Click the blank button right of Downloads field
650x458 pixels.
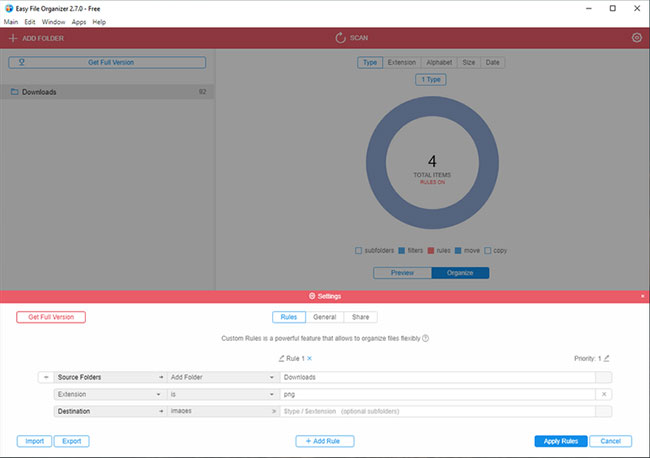pos(604,377)
